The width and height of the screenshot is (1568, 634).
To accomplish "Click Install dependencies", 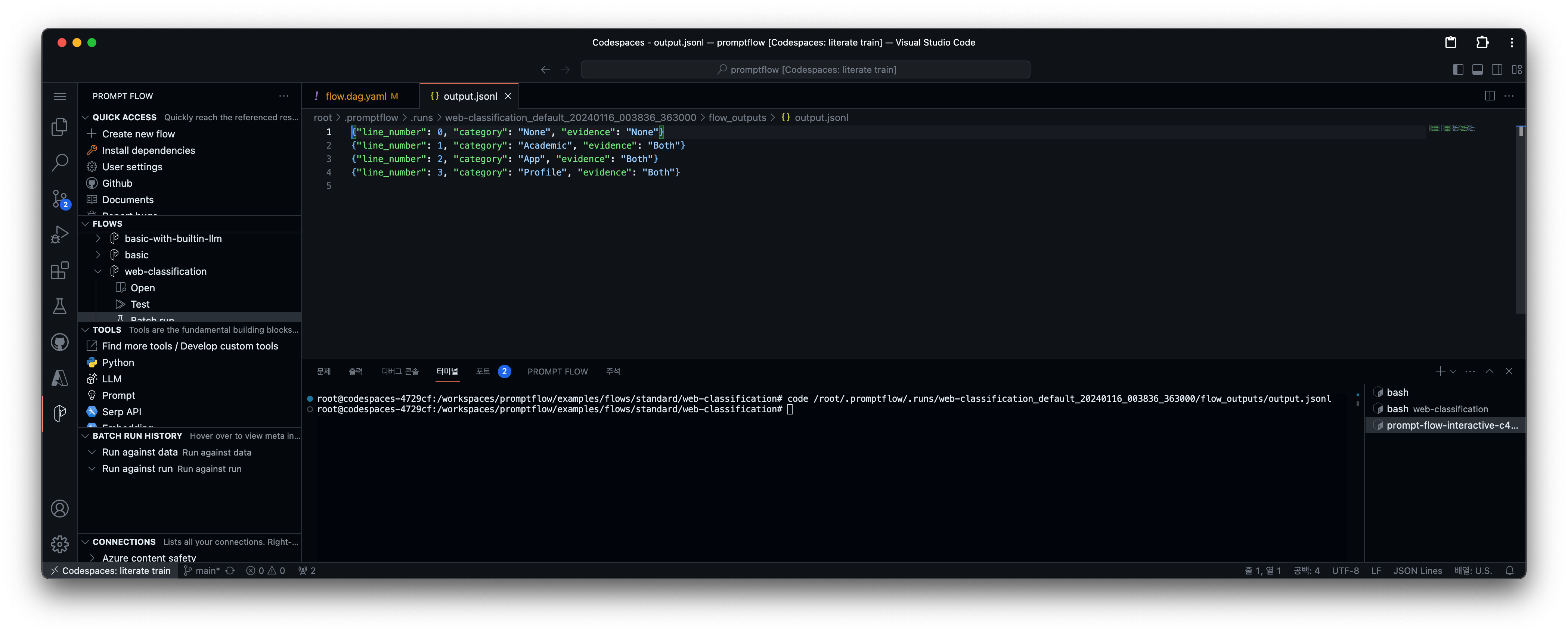I will pyautogui.click(x=149, y=150).
